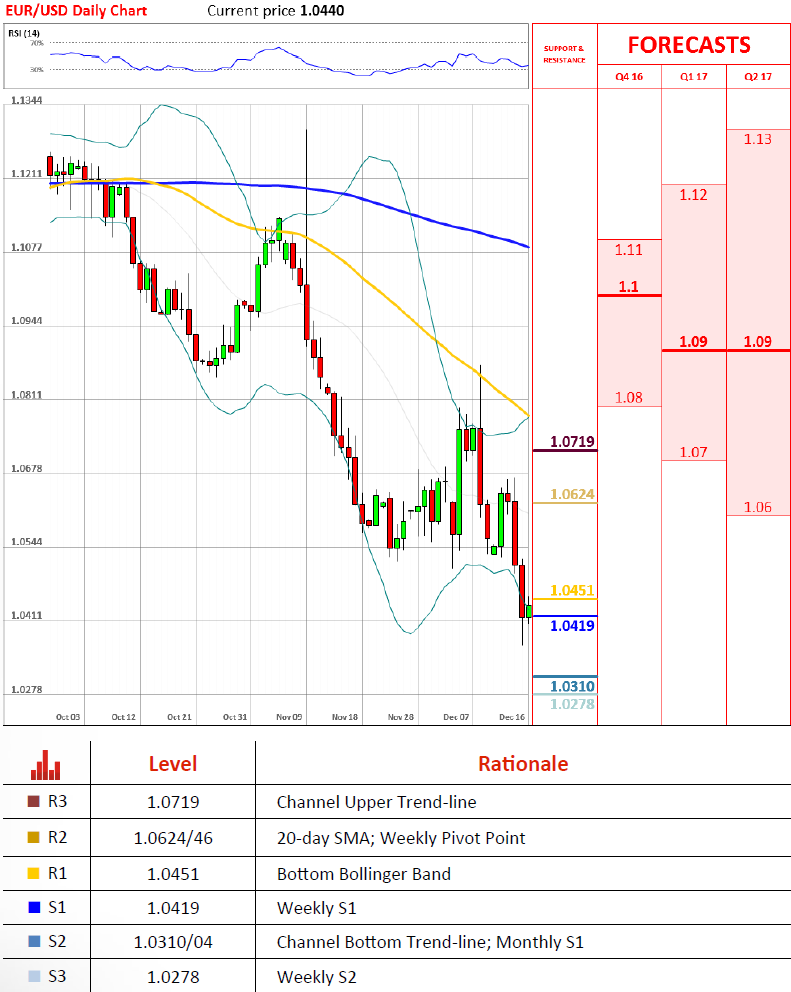Click the Oct 03 date axis label
Image resolution: width=791 pixels, height=992 pixels.
[68, 717]
